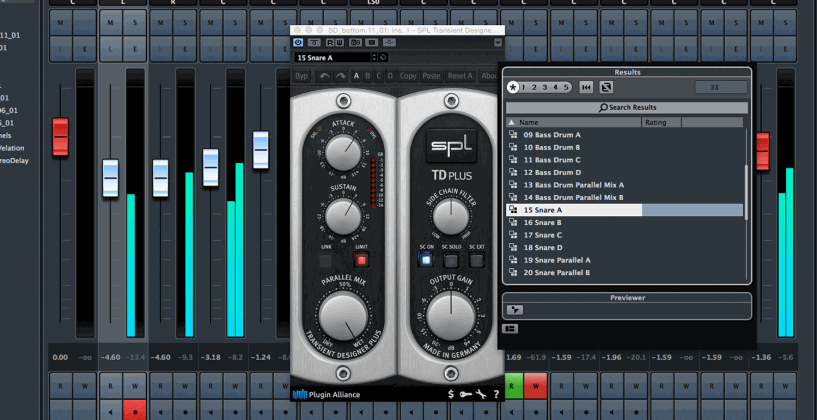
Task: Click the red-lit record enable button
Action: click(x=134, y=411)
